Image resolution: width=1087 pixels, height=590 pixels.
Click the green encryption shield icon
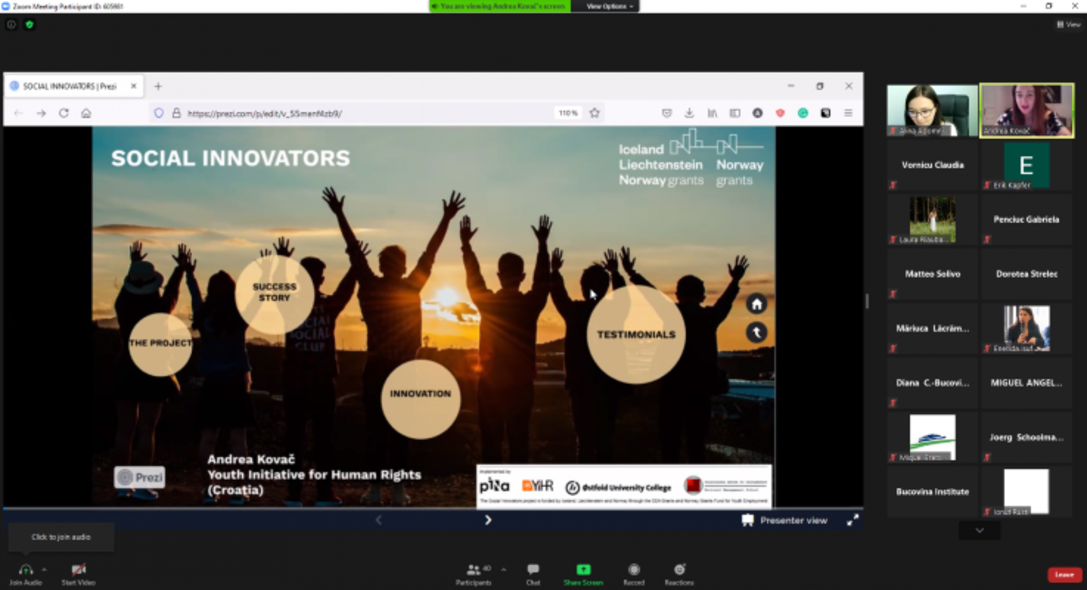29,25
